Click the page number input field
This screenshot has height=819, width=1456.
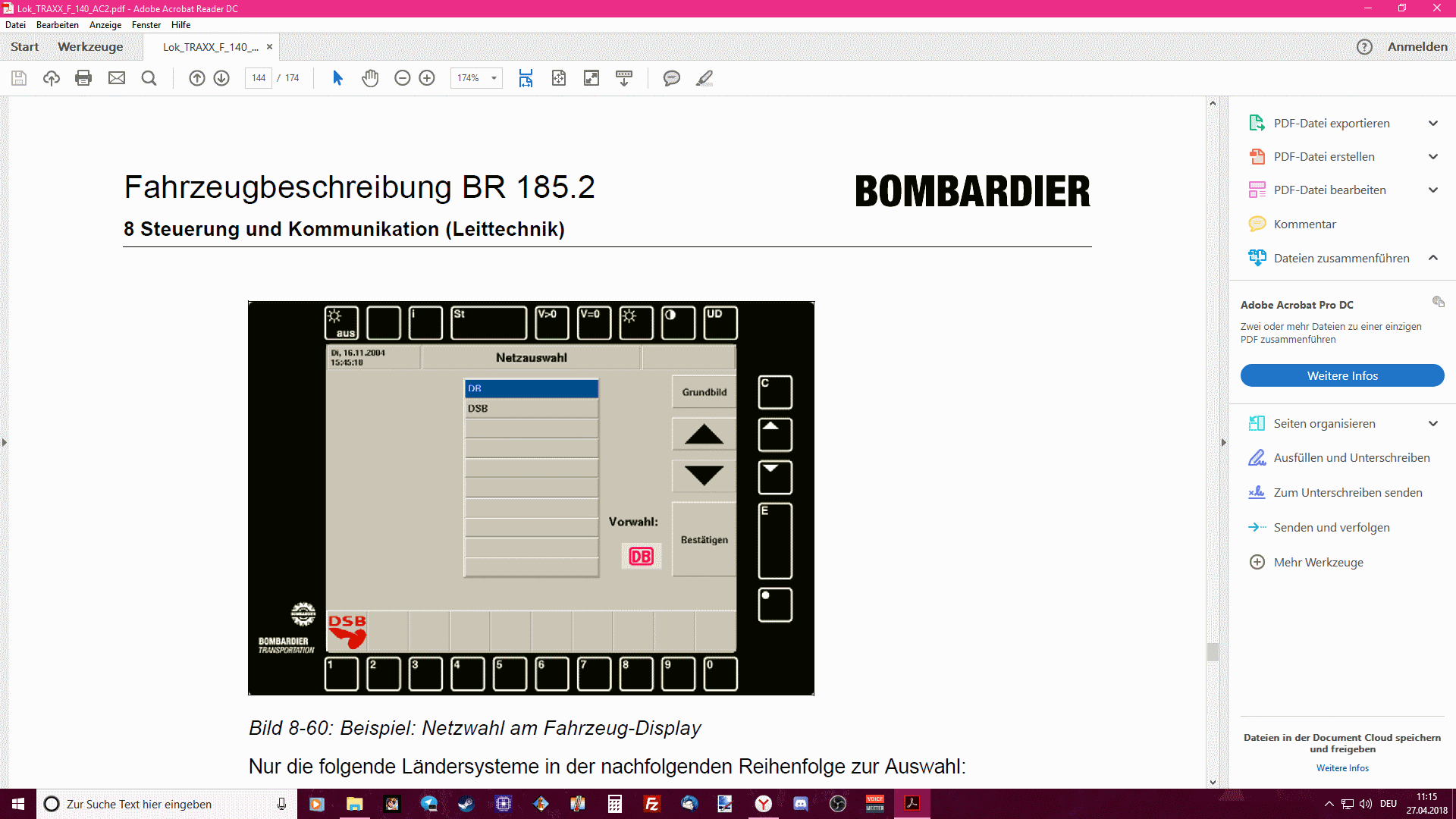[259, 78]
